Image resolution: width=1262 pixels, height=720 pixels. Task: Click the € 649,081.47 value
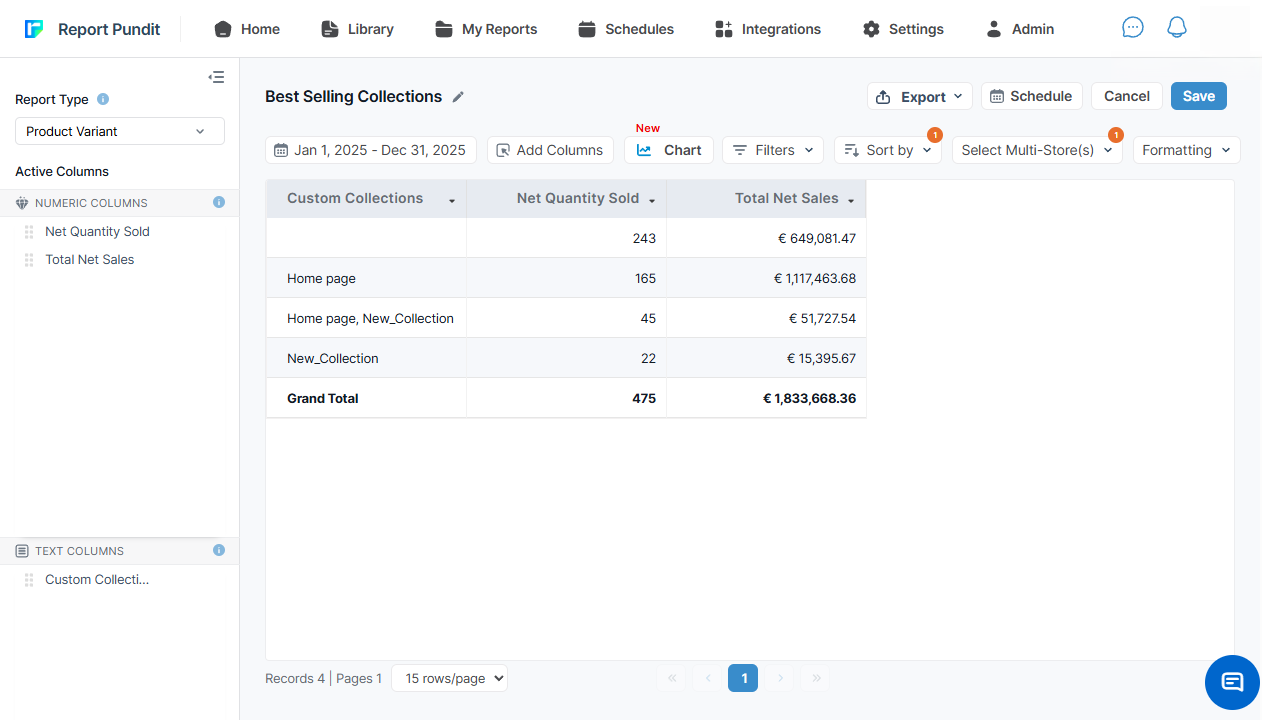pyautogui.click(x=816, y=239)
